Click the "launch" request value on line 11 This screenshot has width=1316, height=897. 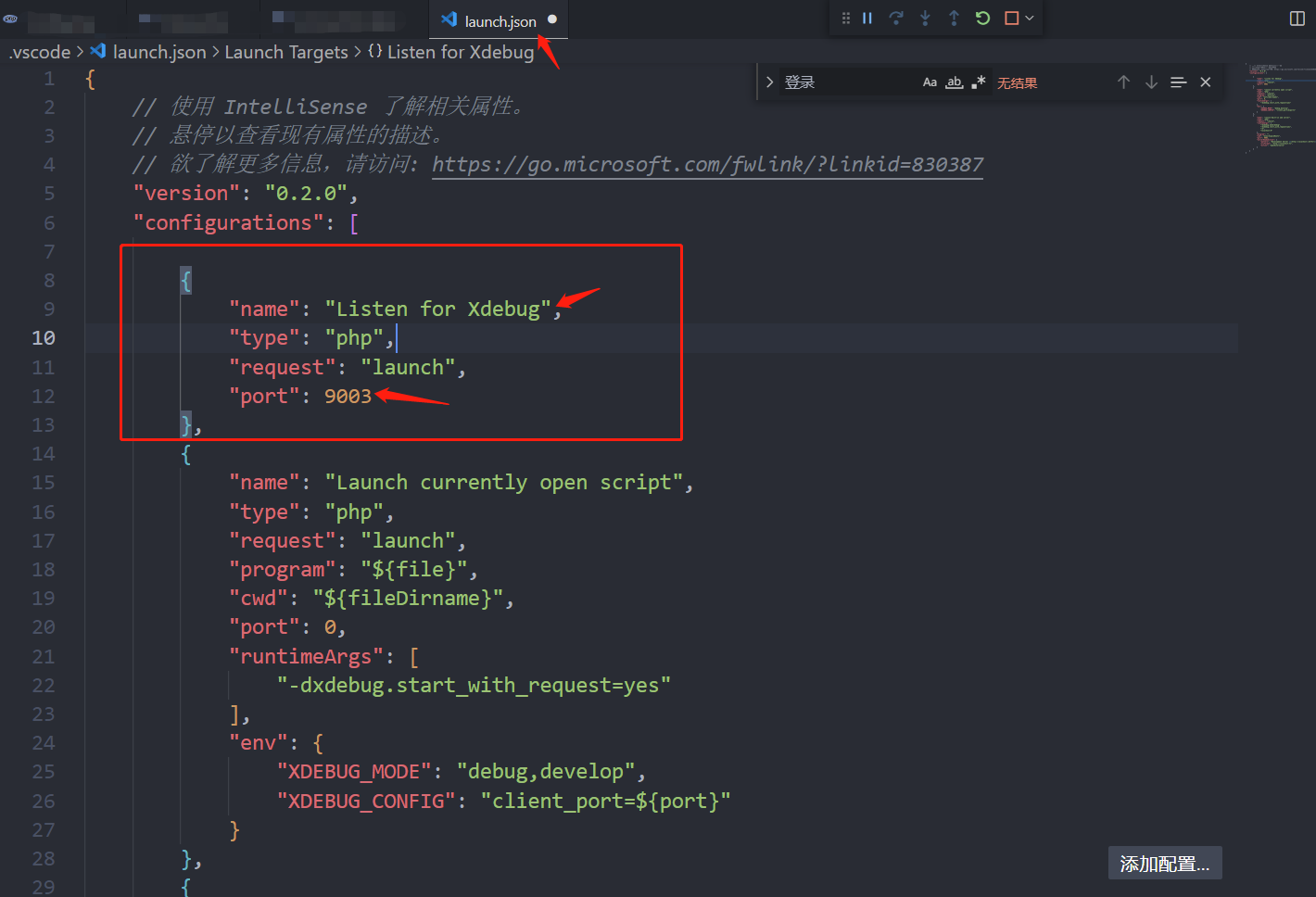click(408, 367)
